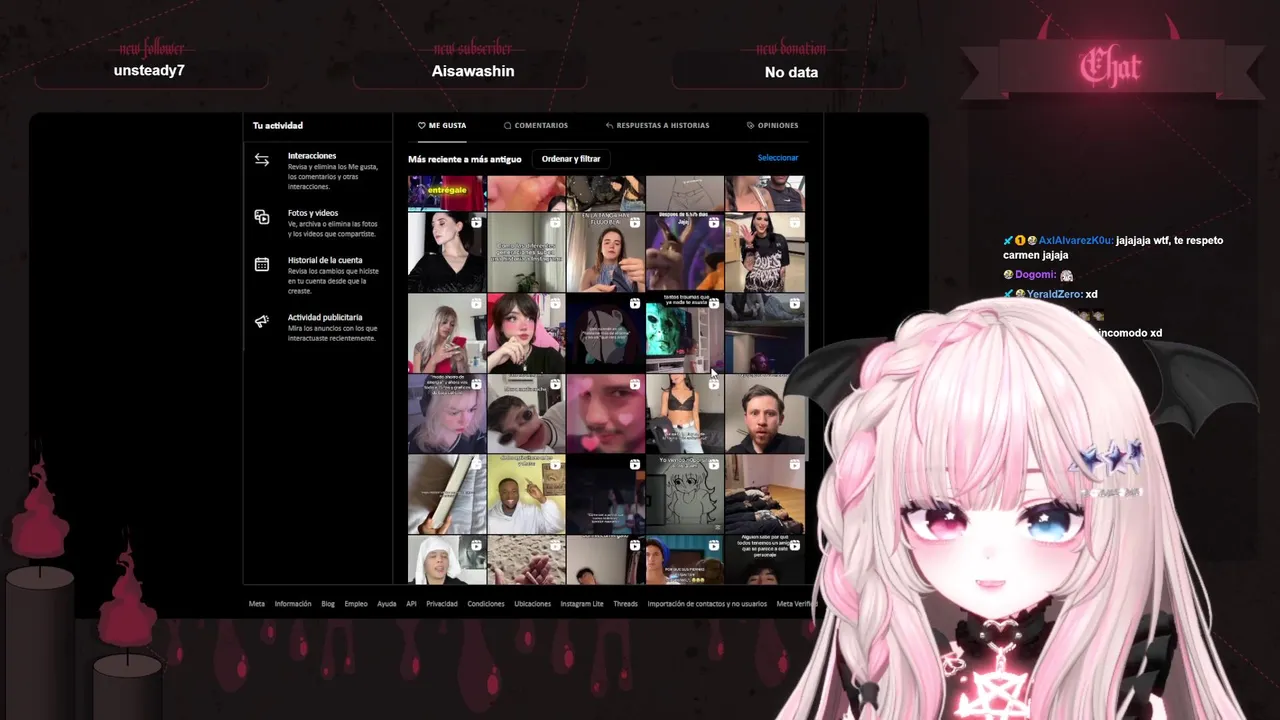Open the Shrek donkey thumbnail

[684, 252]
